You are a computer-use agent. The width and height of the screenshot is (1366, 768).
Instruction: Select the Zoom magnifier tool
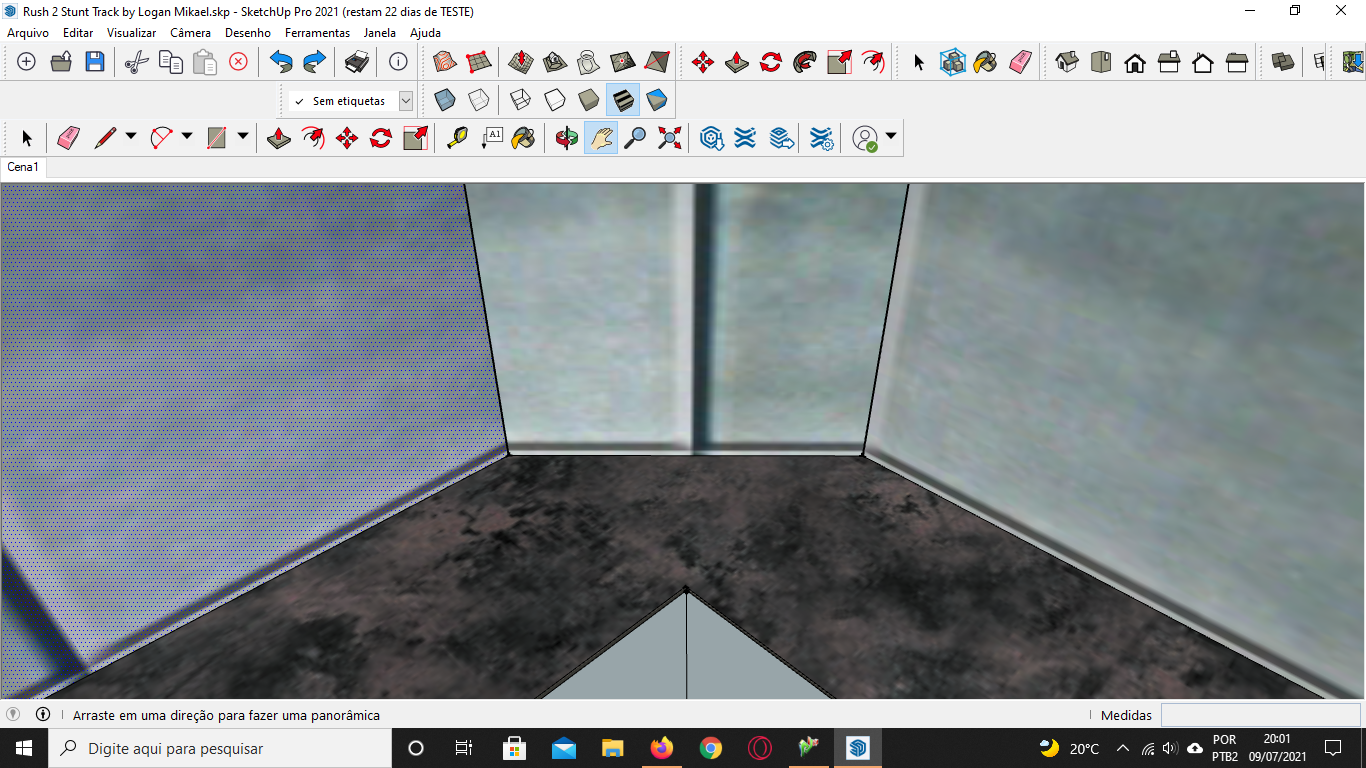click(x=635, y=138)
